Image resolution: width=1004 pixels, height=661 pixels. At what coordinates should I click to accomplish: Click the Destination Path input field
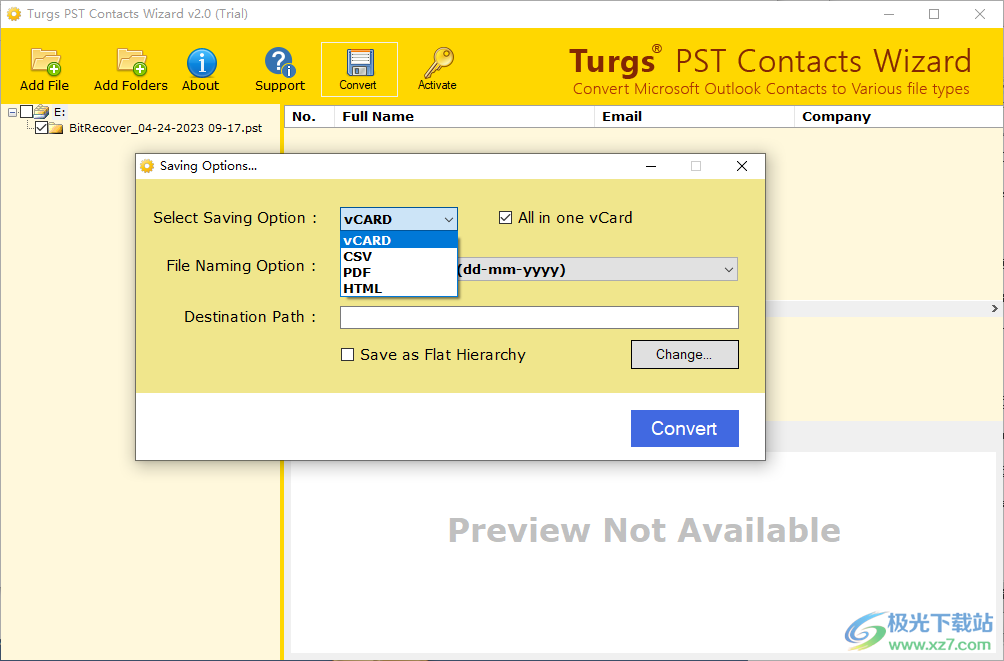tap(539, 317)
